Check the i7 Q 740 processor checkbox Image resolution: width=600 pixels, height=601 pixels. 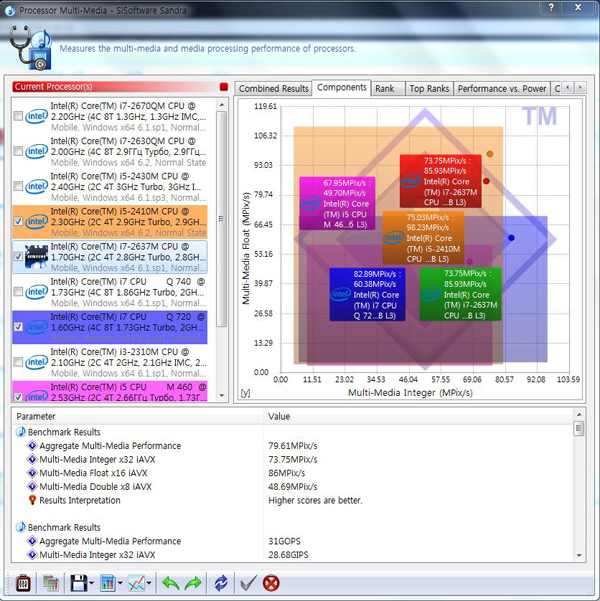tap(18, 292)
